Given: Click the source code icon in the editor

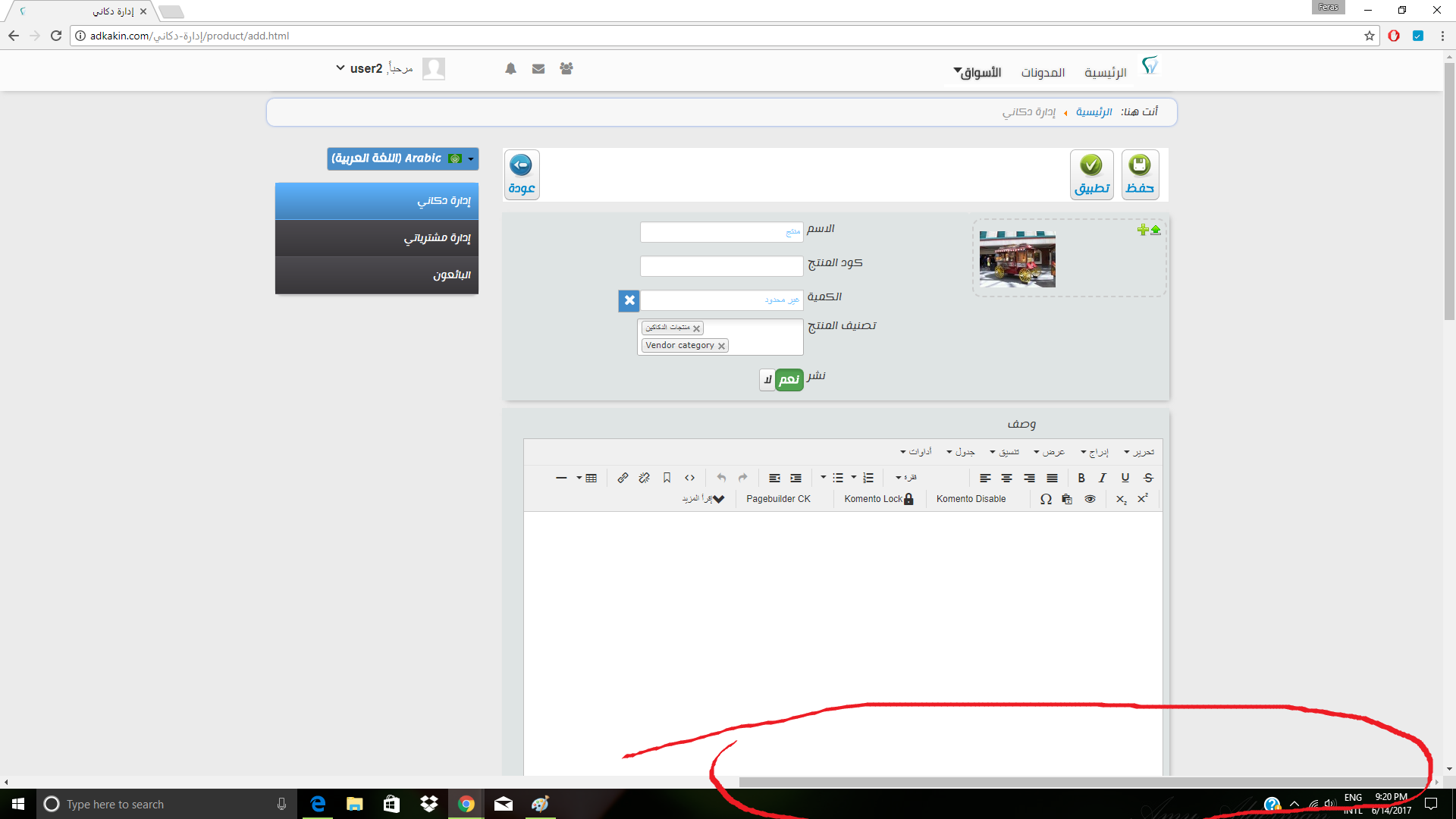Looking at the screenshot, I should point(689,478).
